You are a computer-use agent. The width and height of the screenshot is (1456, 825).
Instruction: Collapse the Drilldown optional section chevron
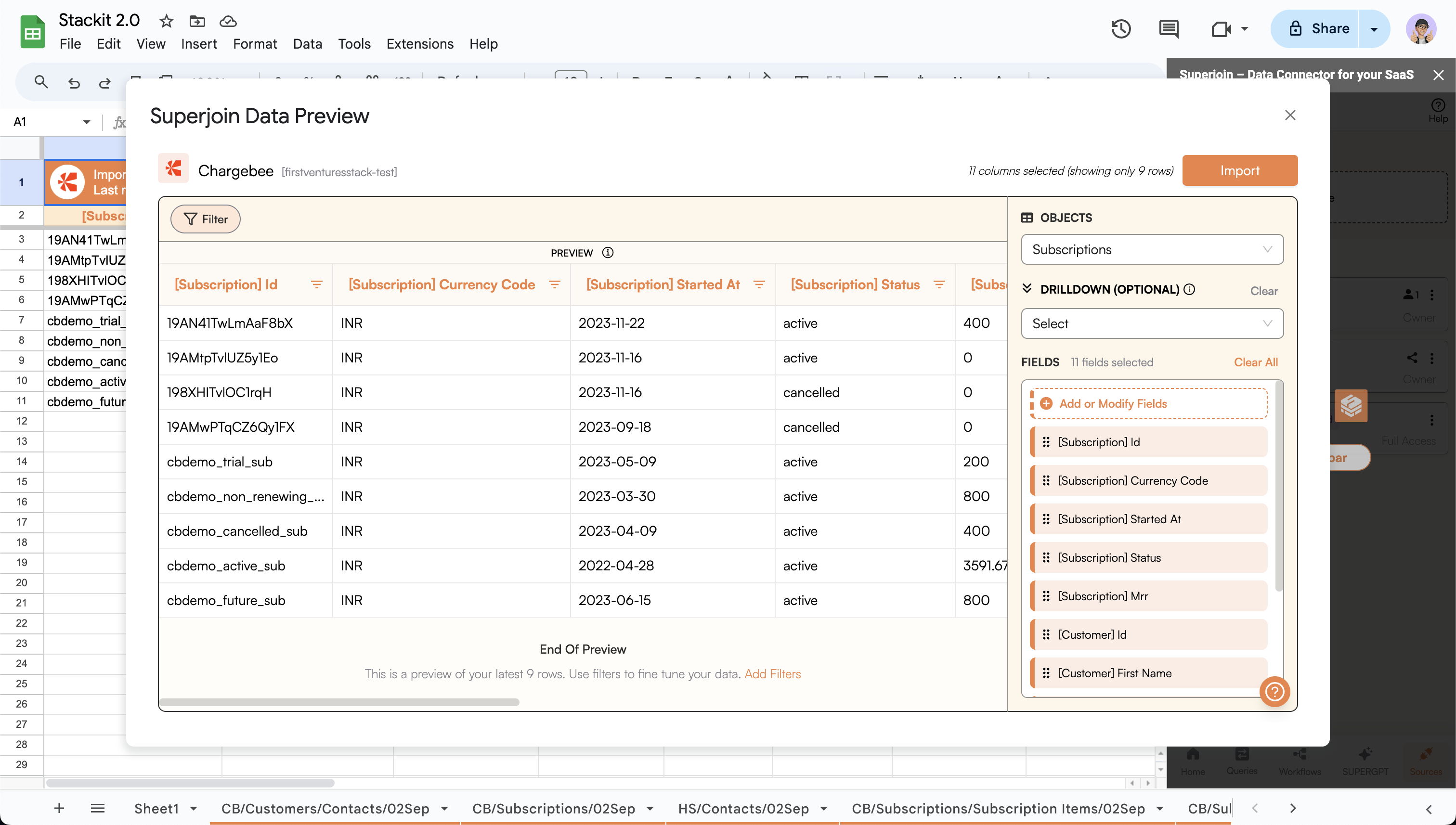tap(1027, 289)
